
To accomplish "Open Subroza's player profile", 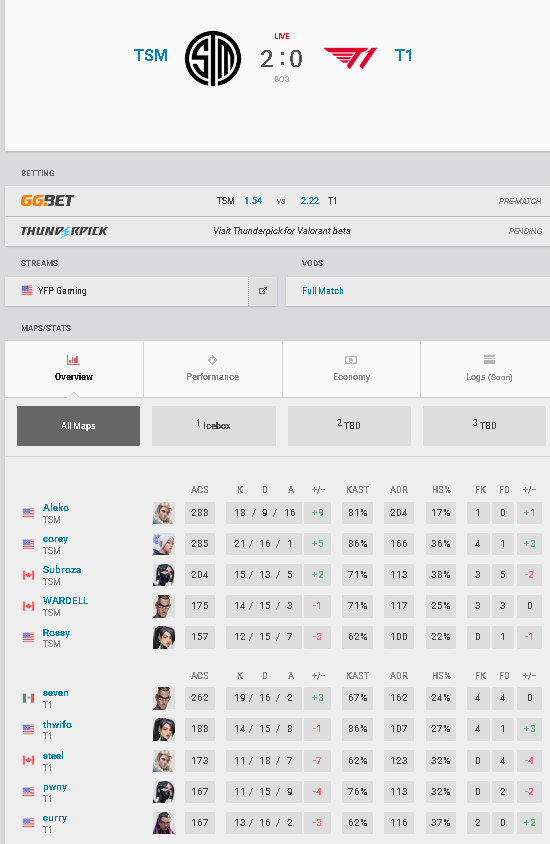I will (62, 569).
